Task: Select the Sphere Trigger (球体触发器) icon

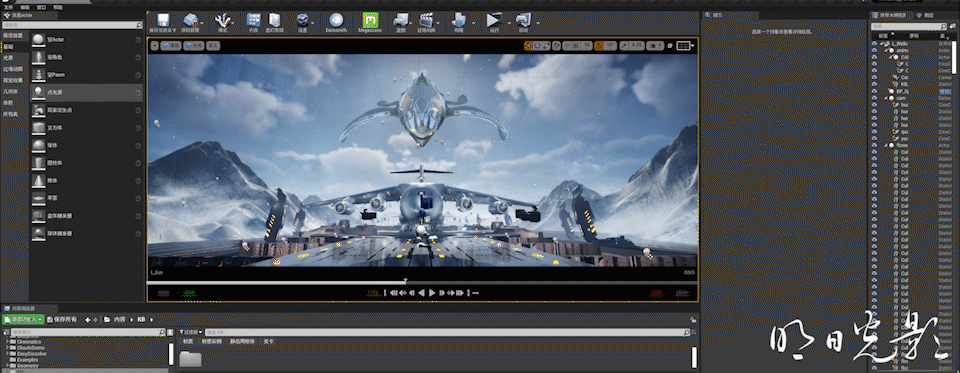Action: tap(39, 234)
